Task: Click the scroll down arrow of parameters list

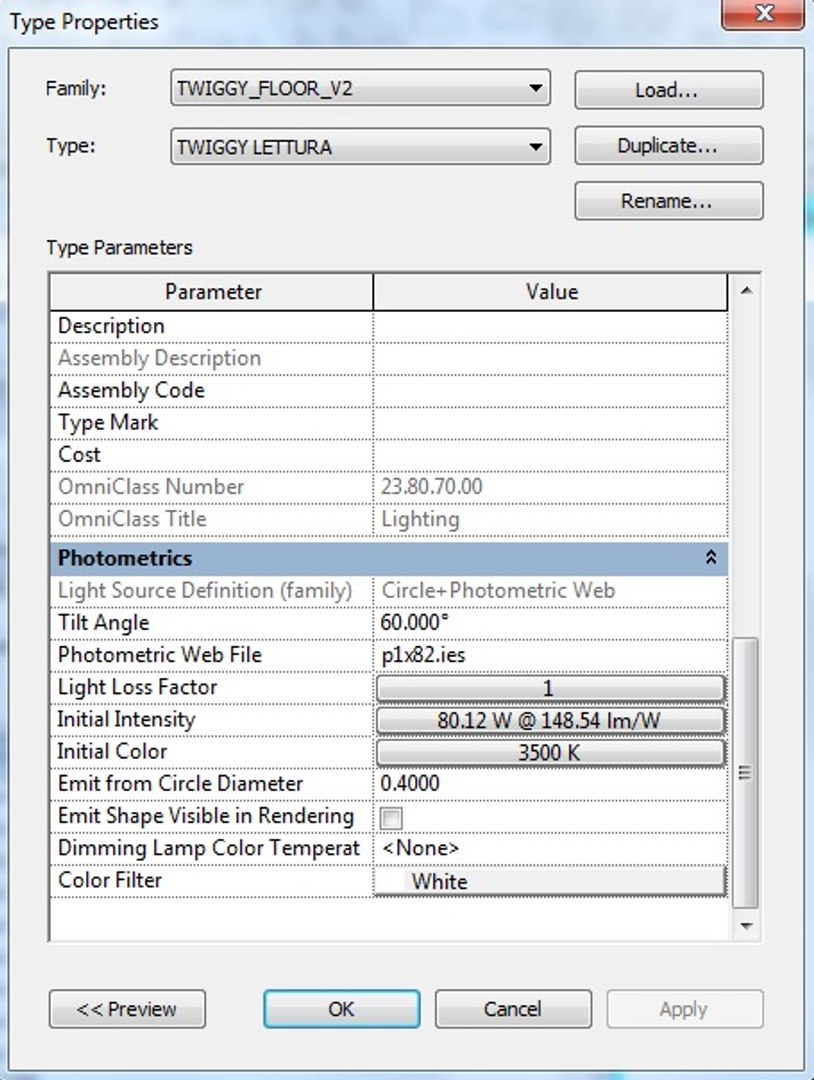Action: pyautogui.click(x=746, y=926)
